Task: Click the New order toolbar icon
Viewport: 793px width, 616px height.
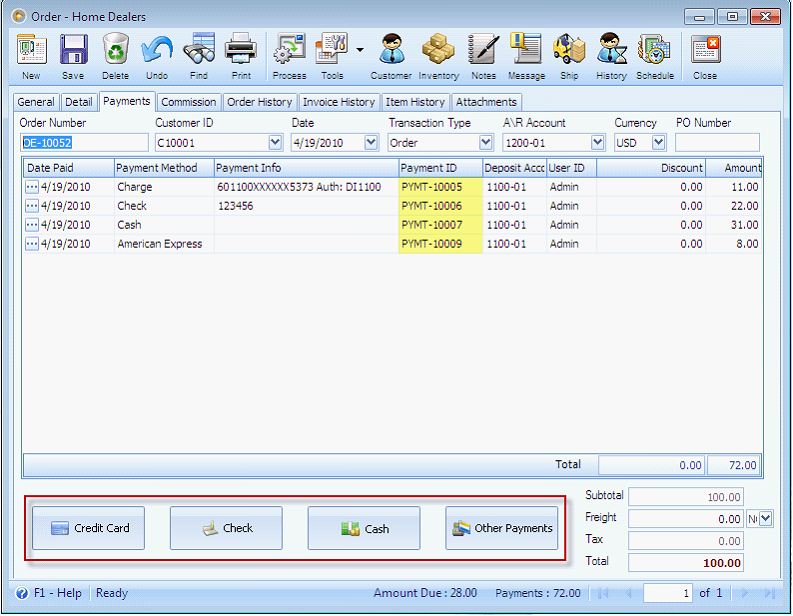Action: tap(31, 49)
